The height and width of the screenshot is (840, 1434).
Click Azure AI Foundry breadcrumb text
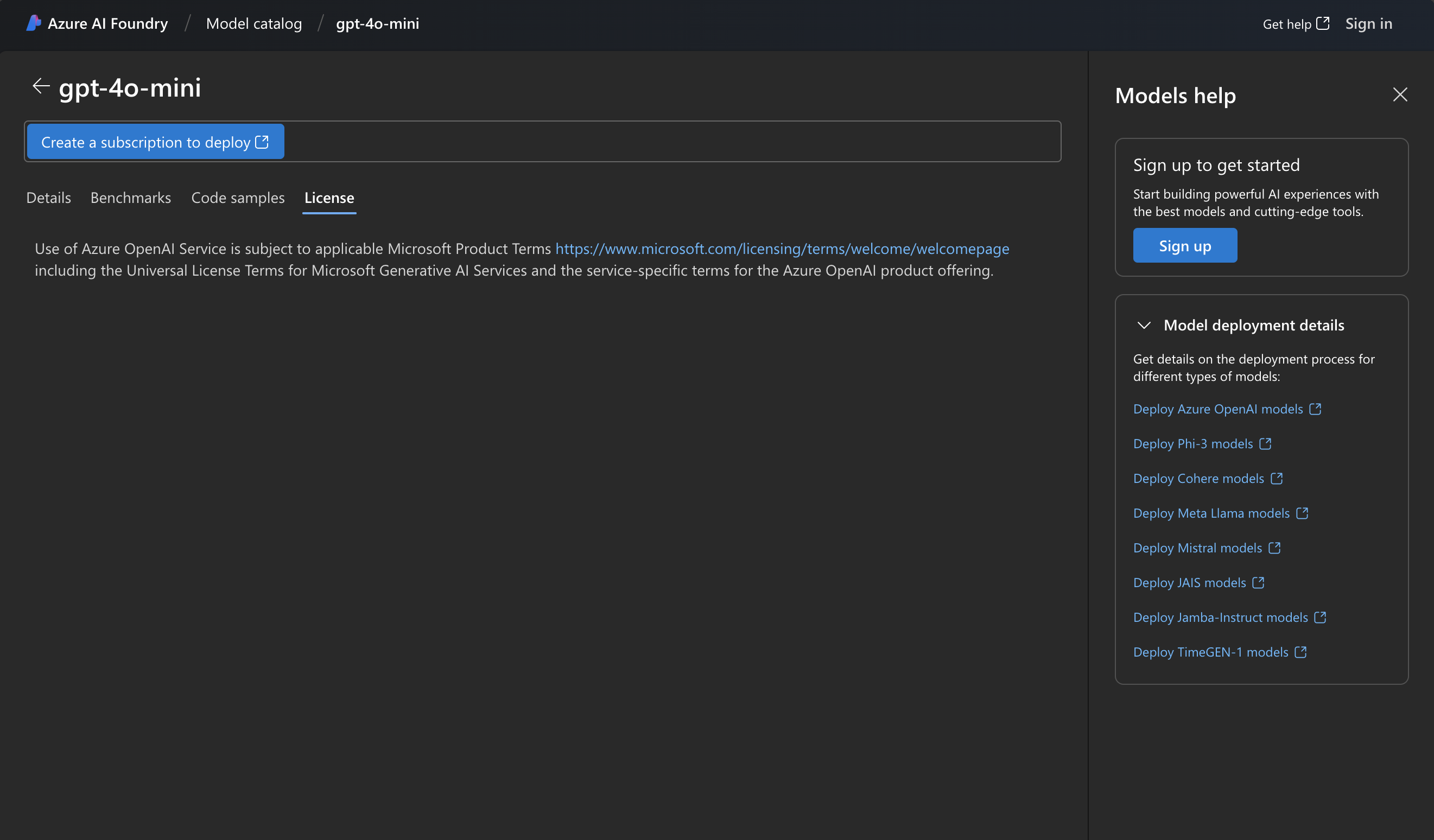click(107, 23)
